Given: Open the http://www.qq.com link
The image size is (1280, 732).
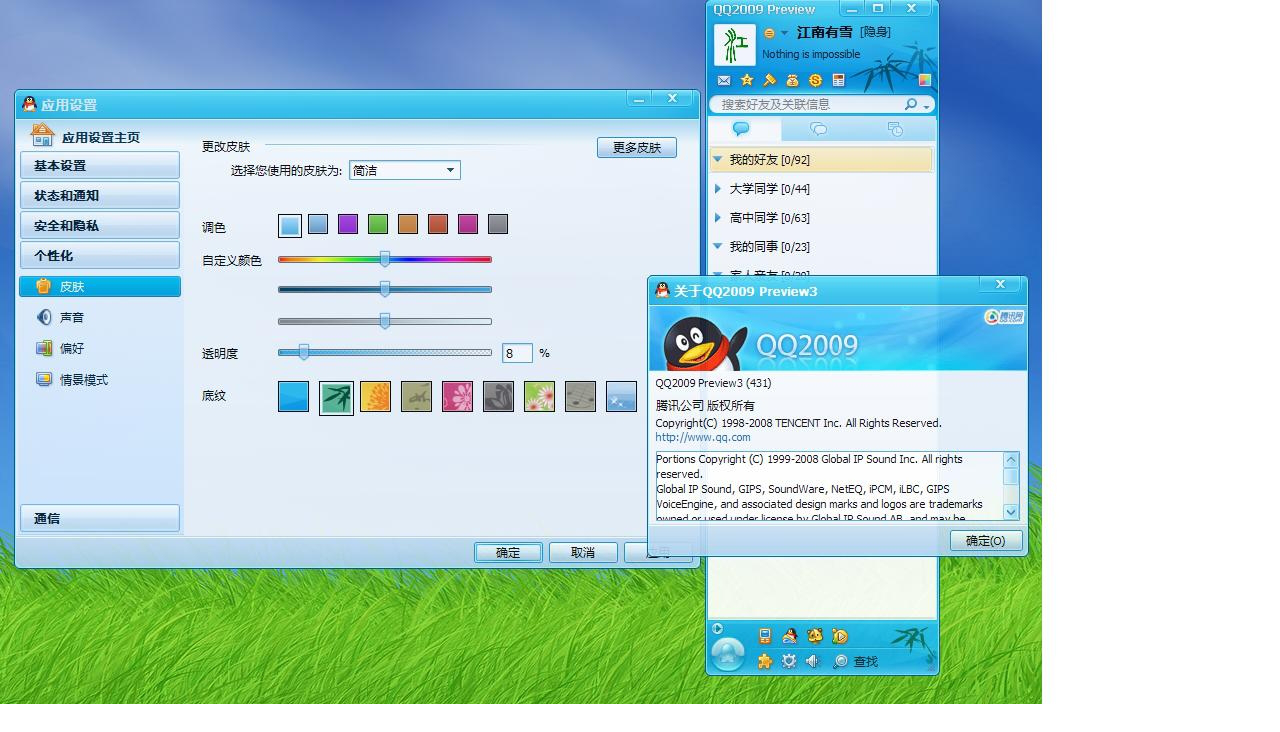Looking at the screenshot, I should click(703, 437).
